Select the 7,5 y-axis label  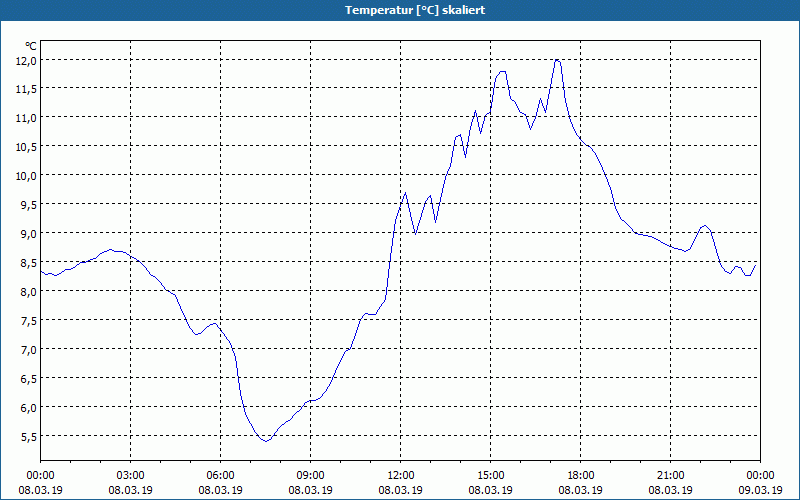[x=30, y=321]
